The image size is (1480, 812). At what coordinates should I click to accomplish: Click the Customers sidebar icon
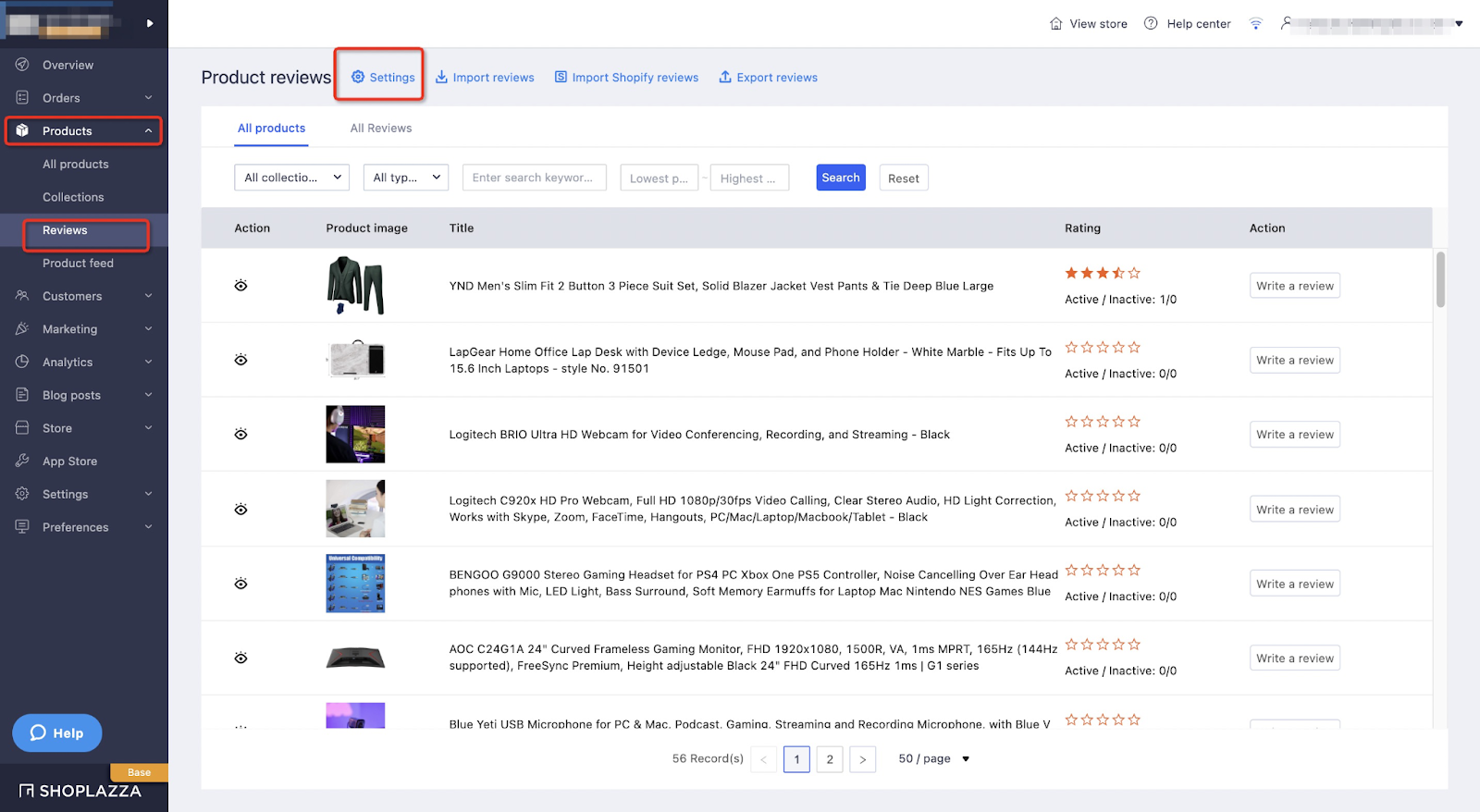(22, 296)
